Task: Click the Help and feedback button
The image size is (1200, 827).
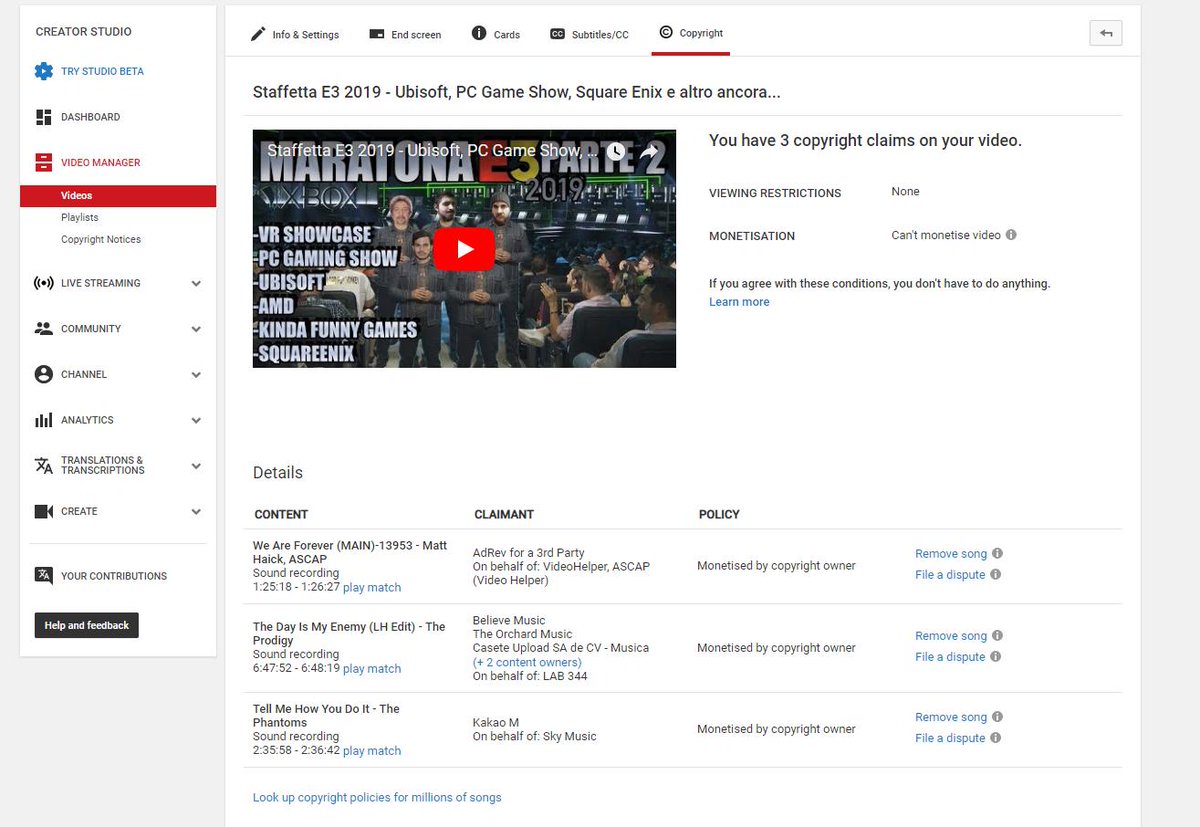Action: pyautogui.click(x=87, y=625)
